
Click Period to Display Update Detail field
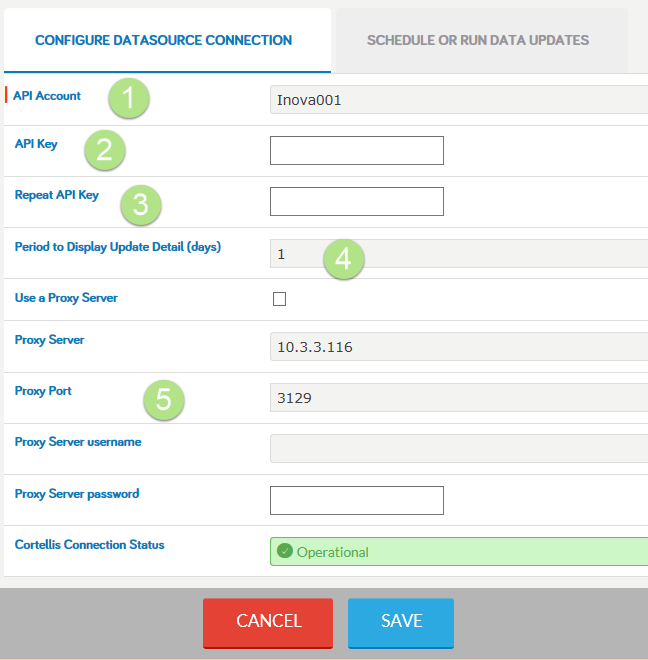[x=459, y=254]
